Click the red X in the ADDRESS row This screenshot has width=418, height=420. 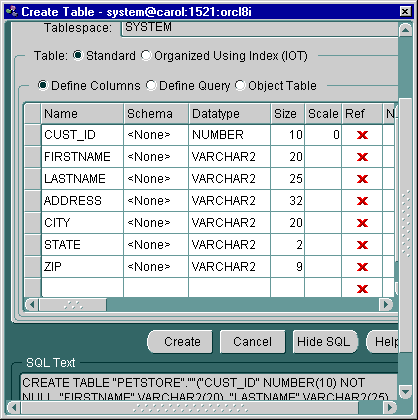362,201
